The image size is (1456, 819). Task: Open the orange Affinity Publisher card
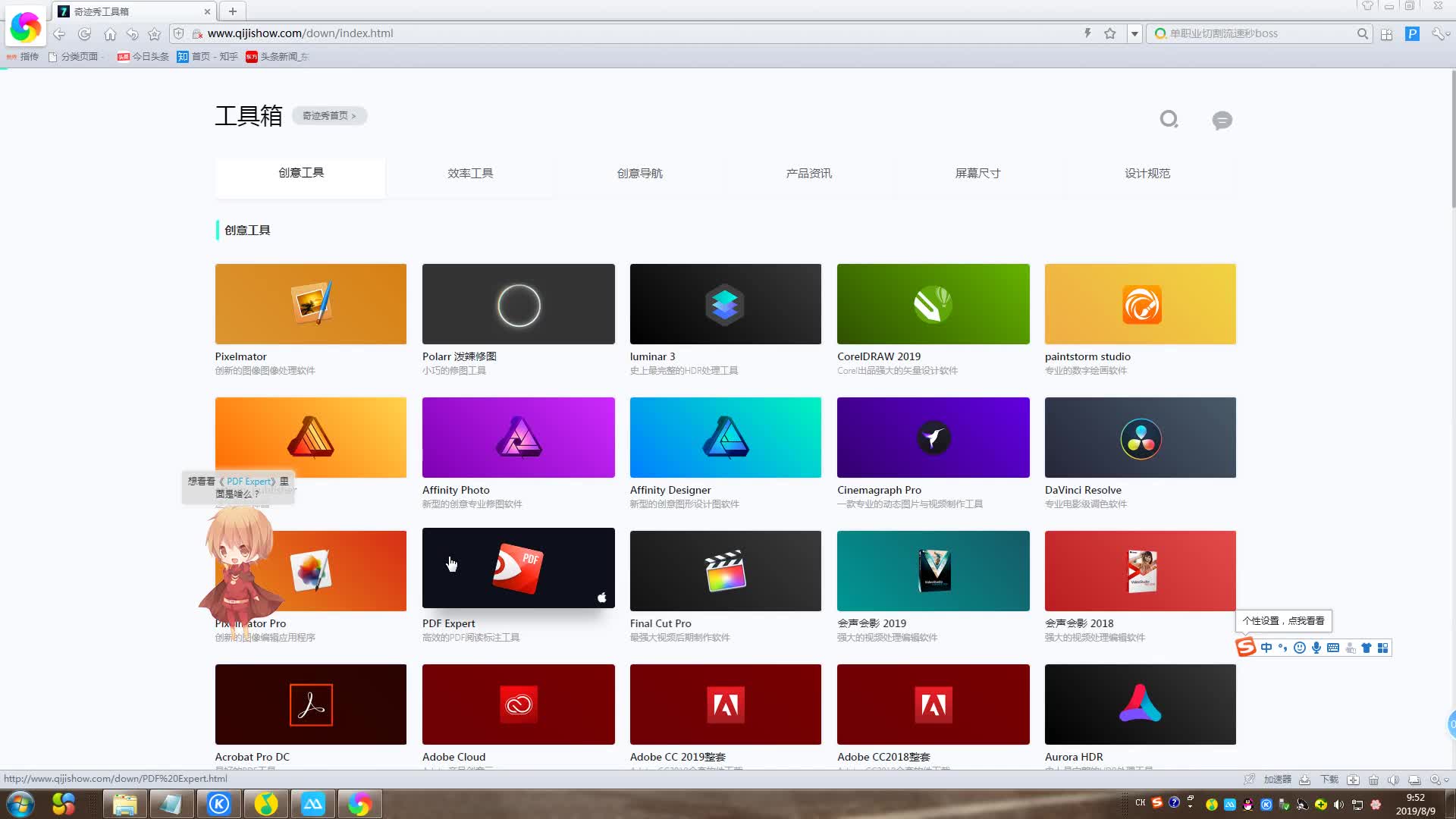click(x=310, y=438)
